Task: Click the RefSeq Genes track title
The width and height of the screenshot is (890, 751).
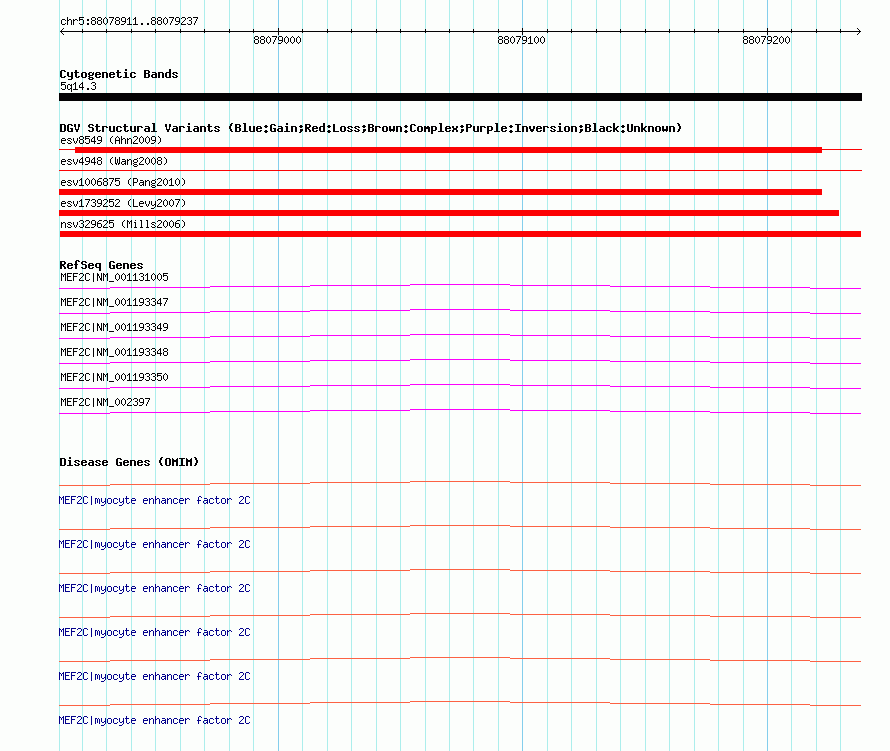Action: 101,265
